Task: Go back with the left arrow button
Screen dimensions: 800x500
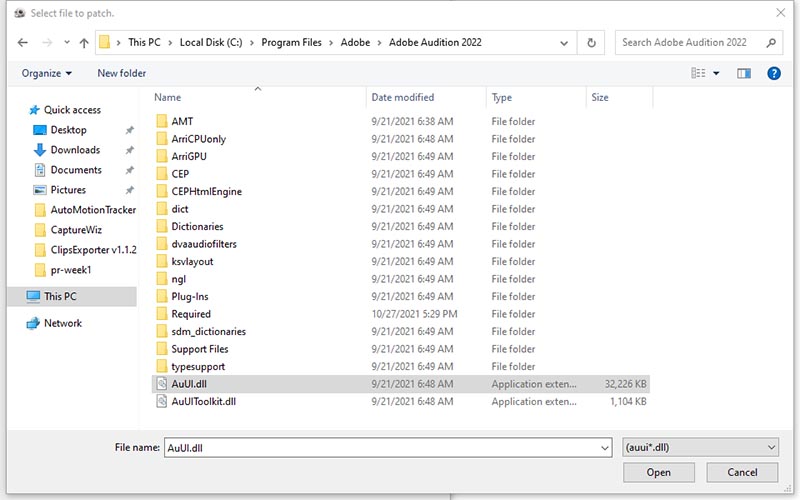Action: (x=22, y=43)
